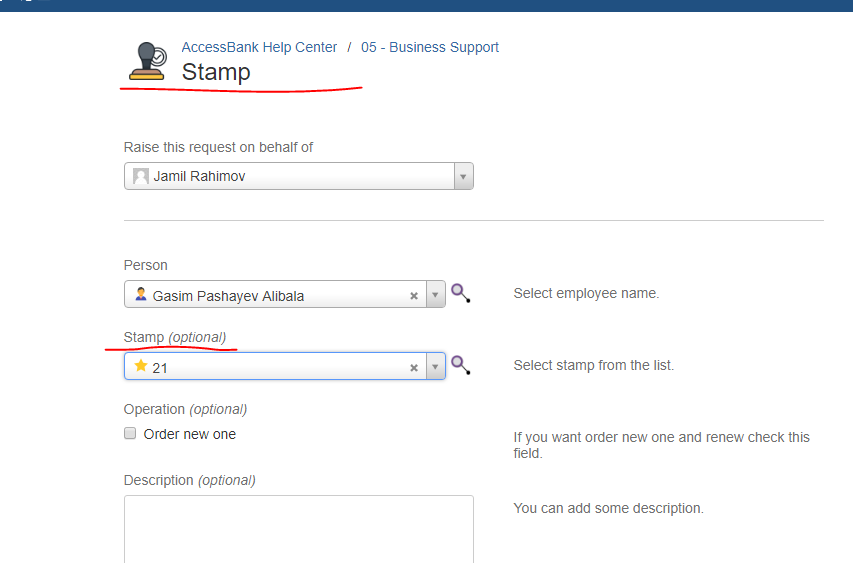
Task: Enable the Order new one checkbox
Action: pos(130,434)
